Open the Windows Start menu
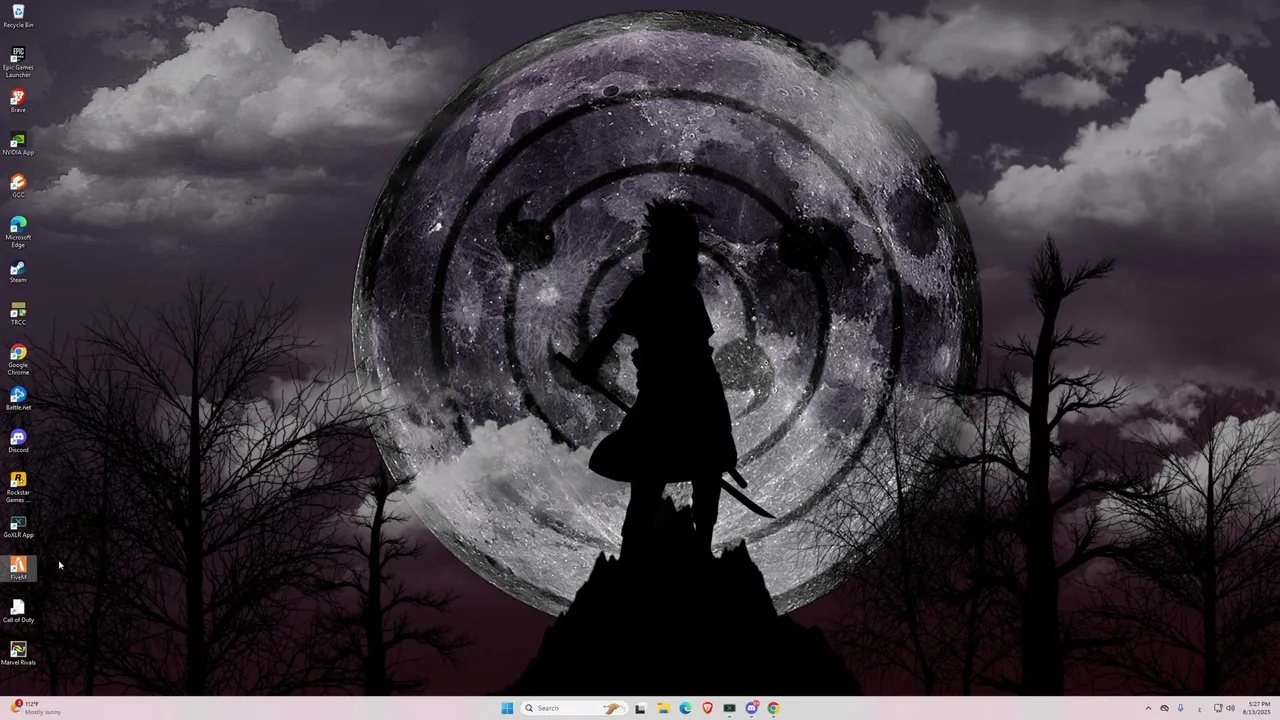 coord(507,708)
